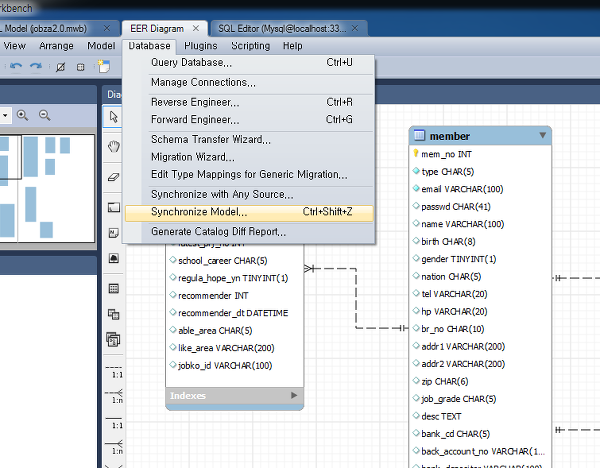This screenshot has width=600, height=468.
Task: Open the Scripting menu
Action: coord(251,46)
